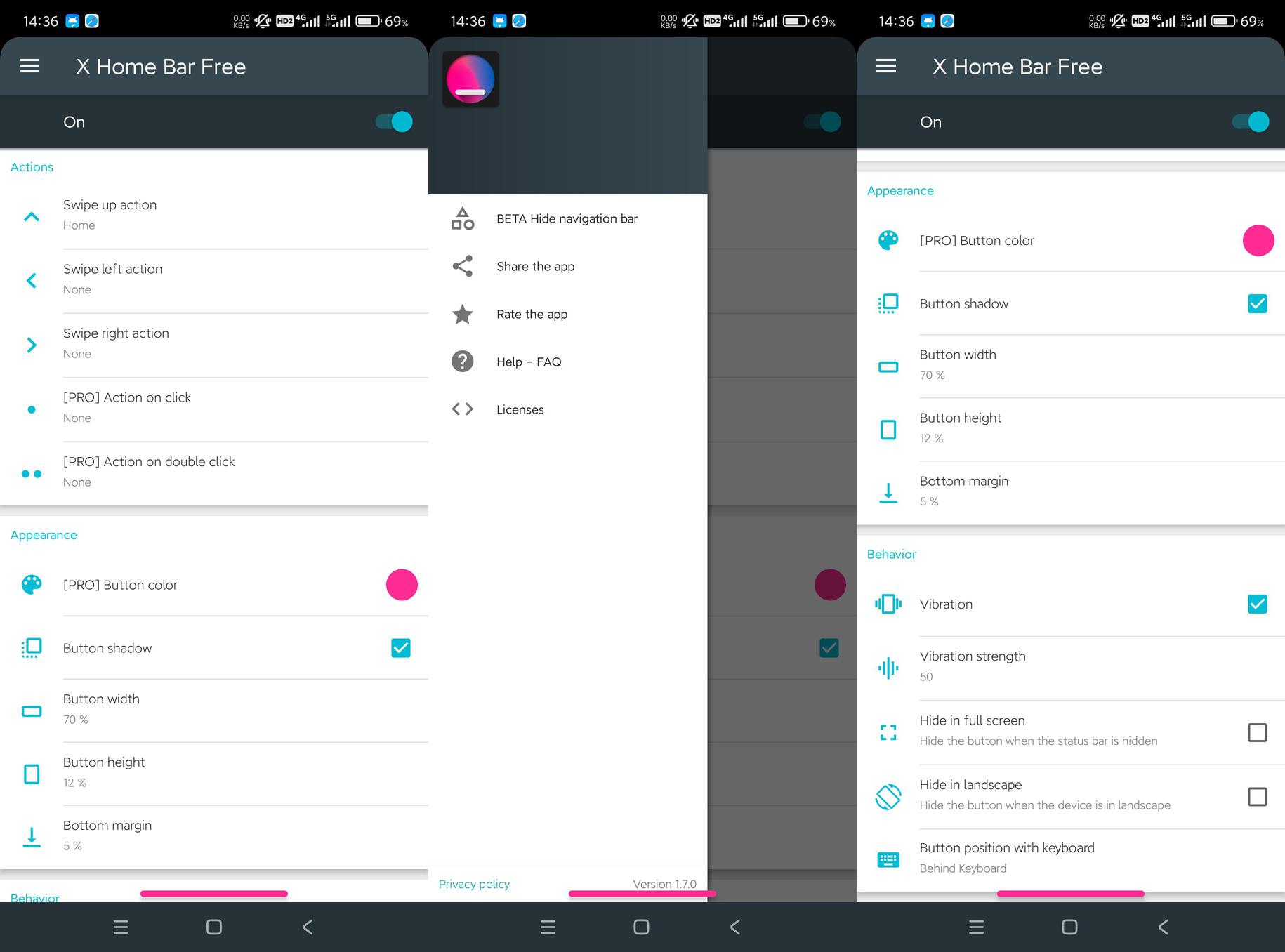
Task: Tap the keyboard icon for Button position
Action: click(888, 859)
